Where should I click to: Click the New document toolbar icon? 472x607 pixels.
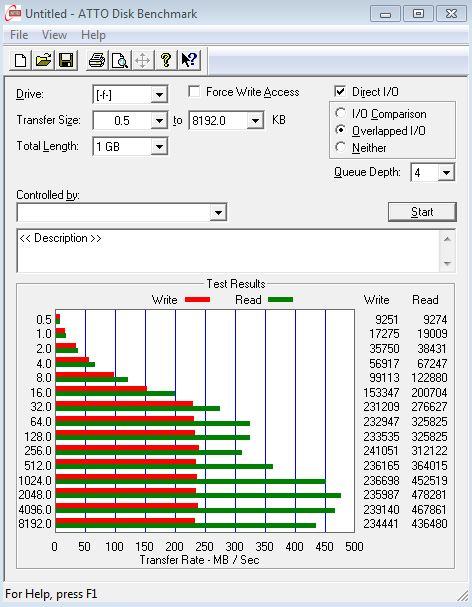click(21, 61)
